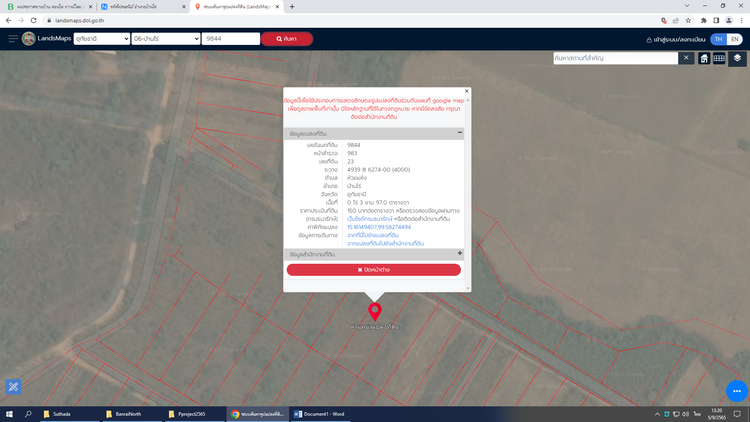
Task: Click the parcel number field containing 9844
Action: coord(230,39)
